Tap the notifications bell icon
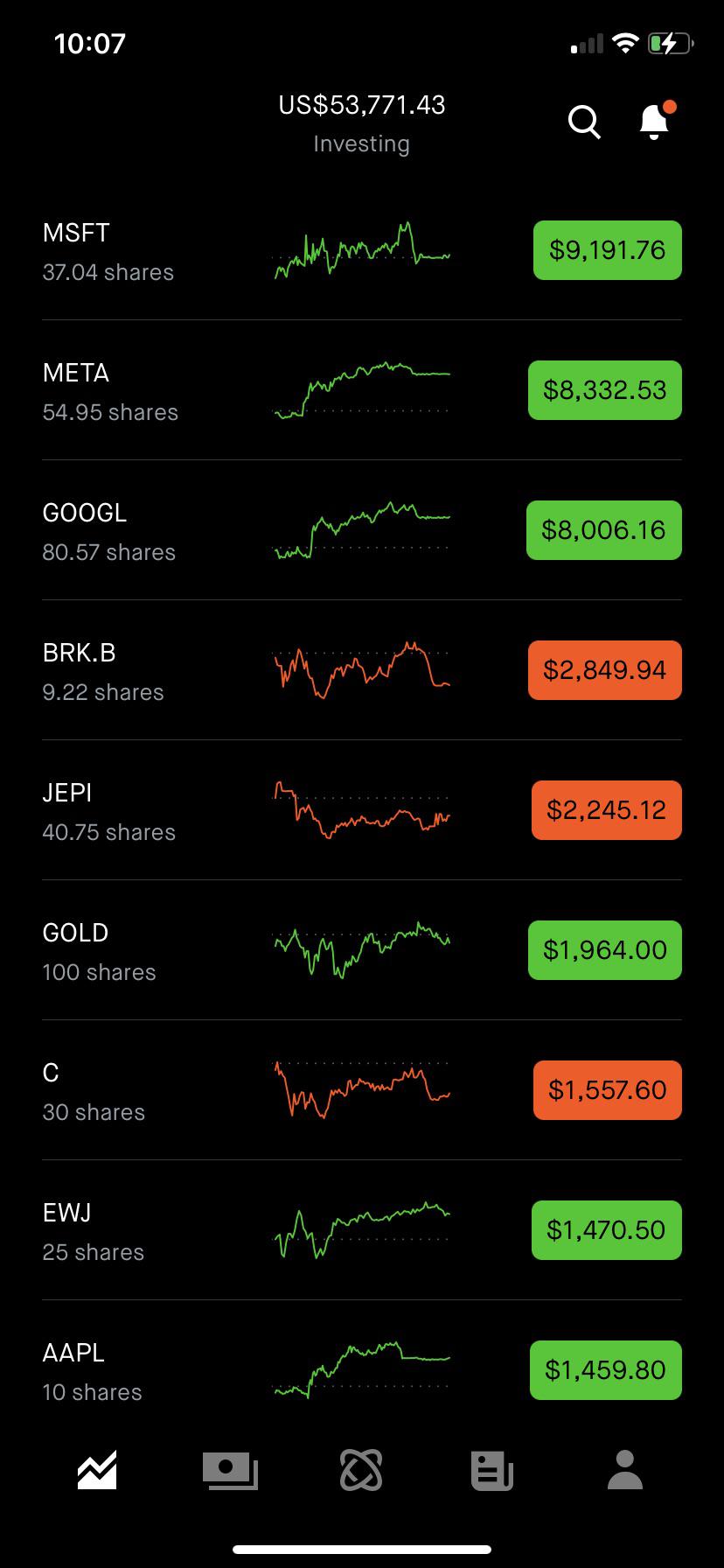 click(x=654, y=122)
